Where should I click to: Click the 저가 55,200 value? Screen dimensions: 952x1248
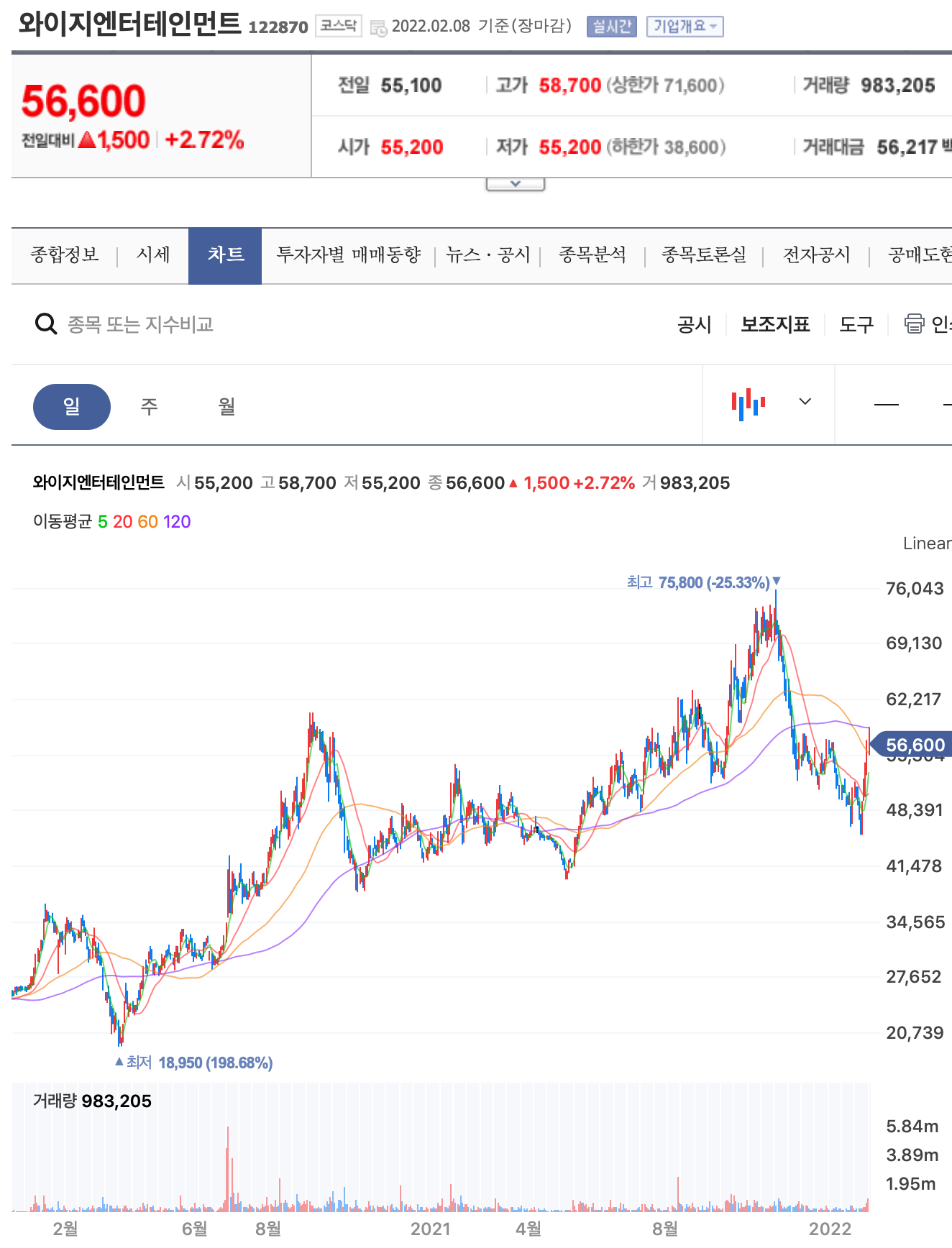coord(569,147)
